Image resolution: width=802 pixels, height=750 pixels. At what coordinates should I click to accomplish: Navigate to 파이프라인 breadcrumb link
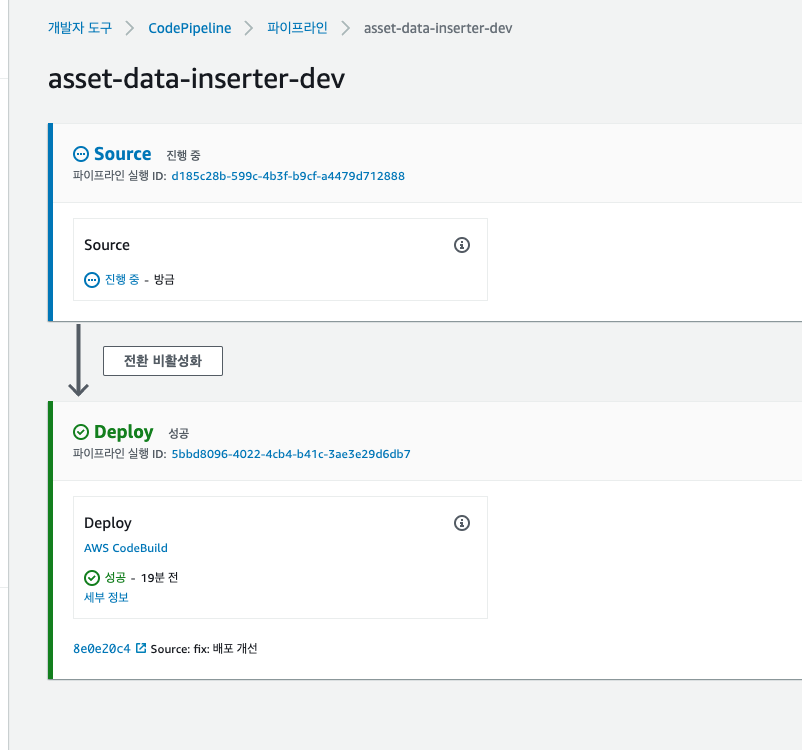297,28
